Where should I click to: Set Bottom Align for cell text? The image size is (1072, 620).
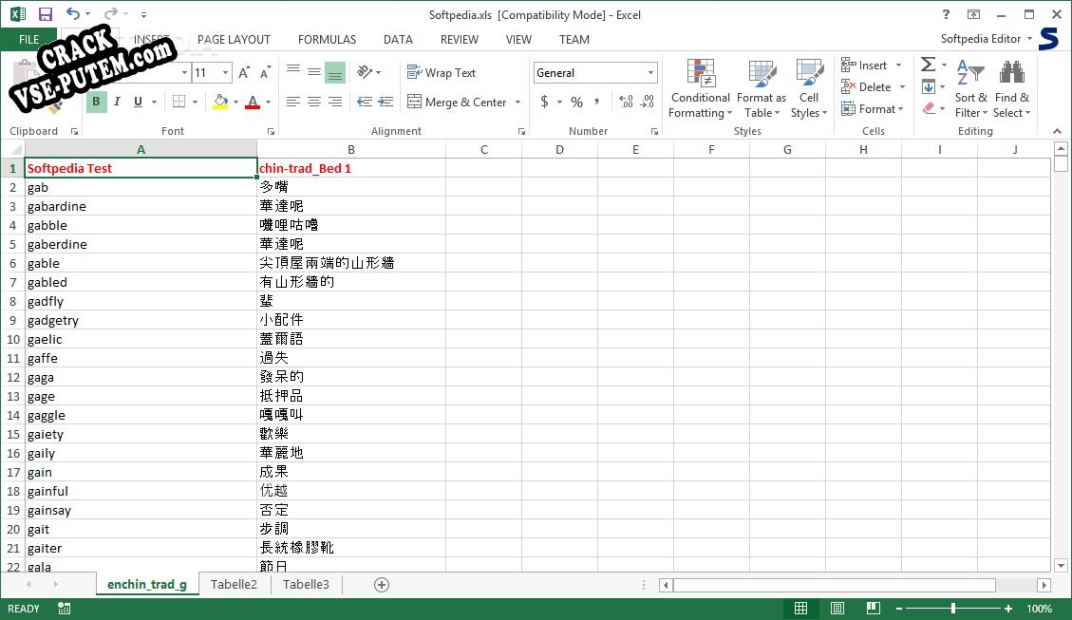tap(335, 72)
